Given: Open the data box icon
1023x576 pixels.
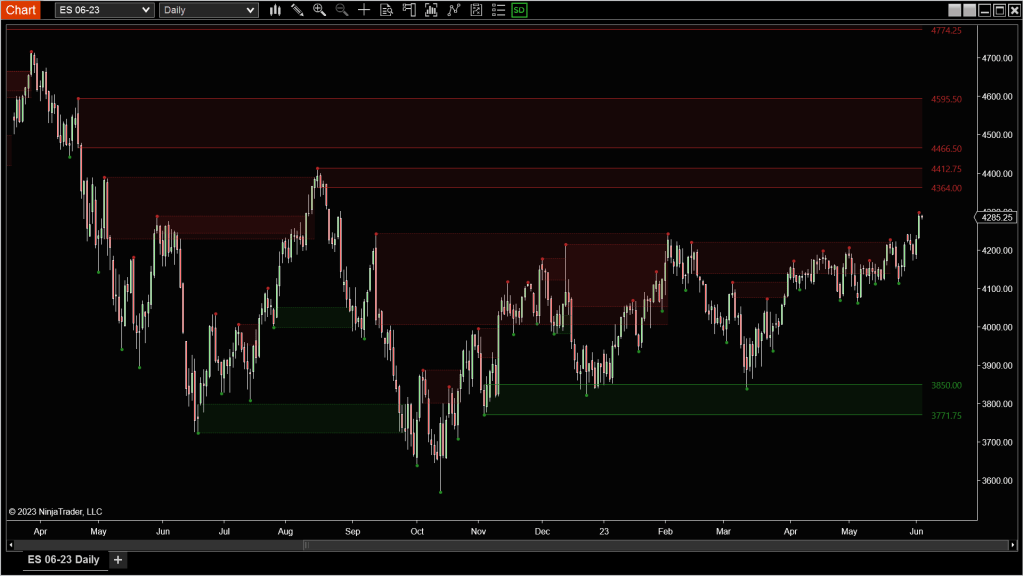Looking at the screenshot, I should [x=386, y=10].
